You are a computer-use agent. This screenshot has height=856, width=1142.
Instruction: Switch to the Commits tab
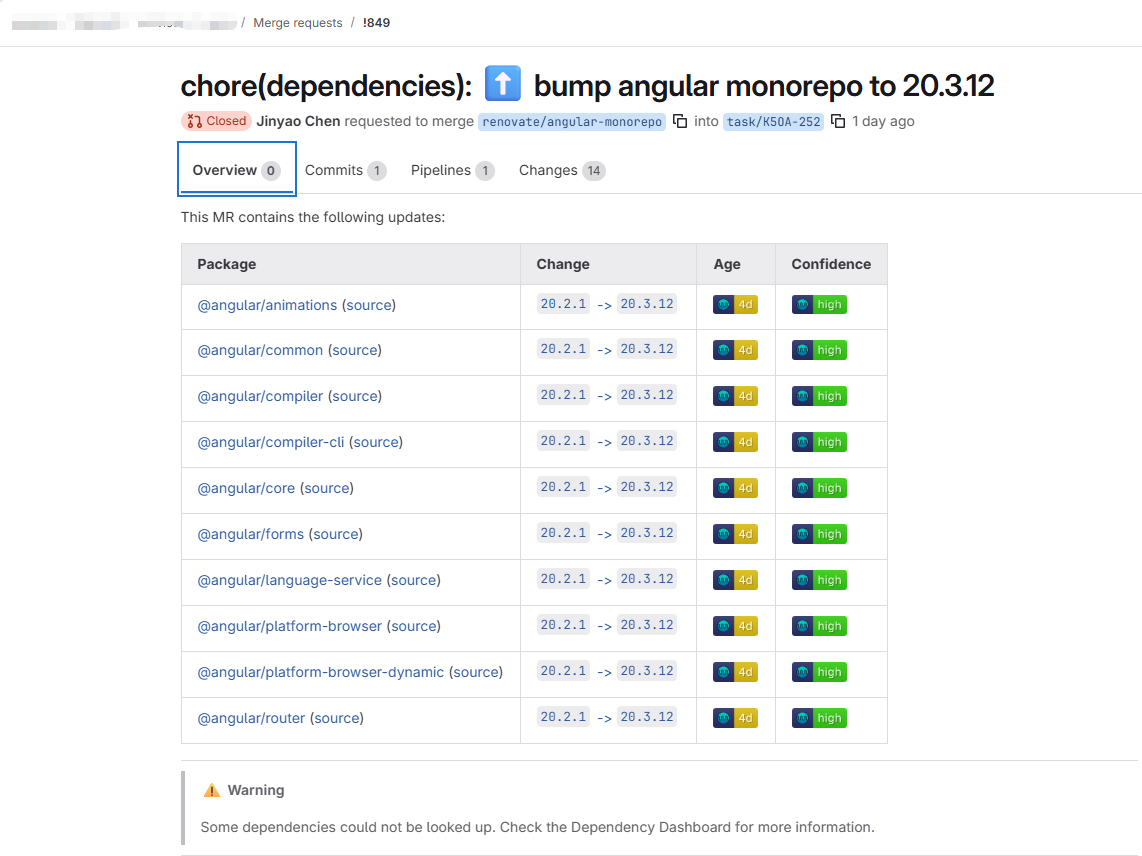(x=345, y=170)
